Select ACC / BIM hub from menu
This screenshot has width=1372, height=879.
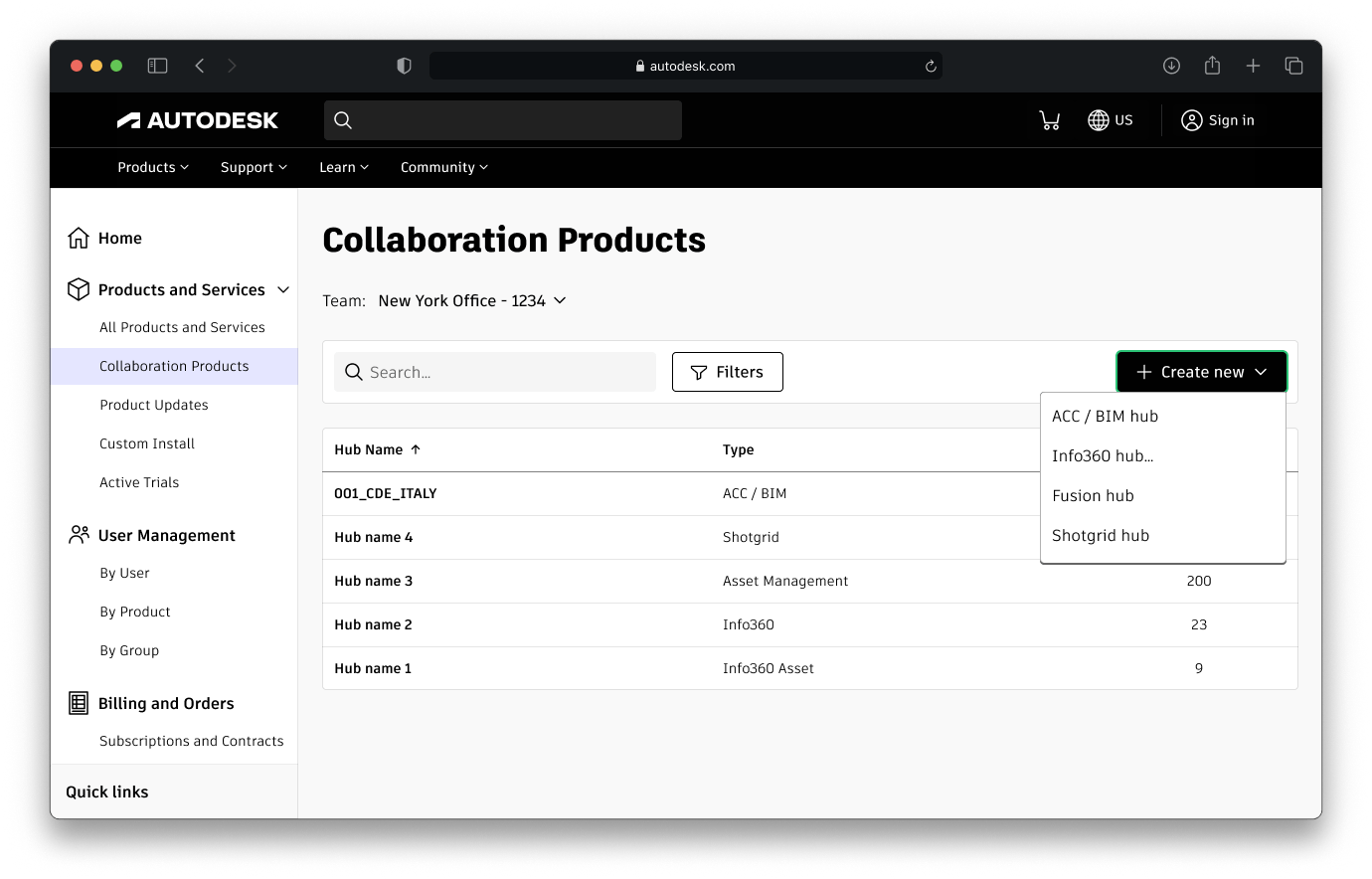[x=1163, y=416]
